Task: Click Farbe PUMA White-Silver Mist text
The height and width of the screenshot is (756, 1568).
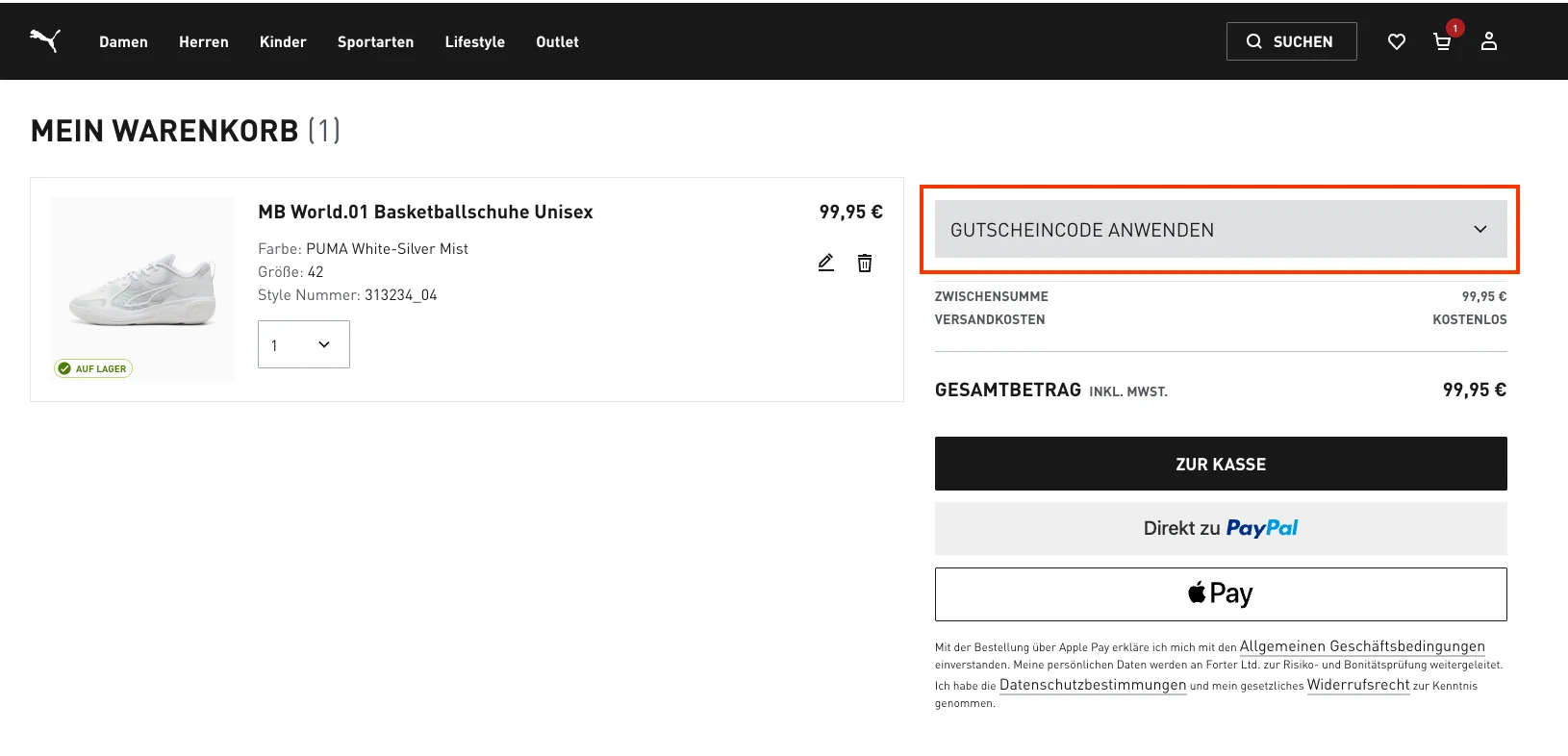Action: point(363,249)
